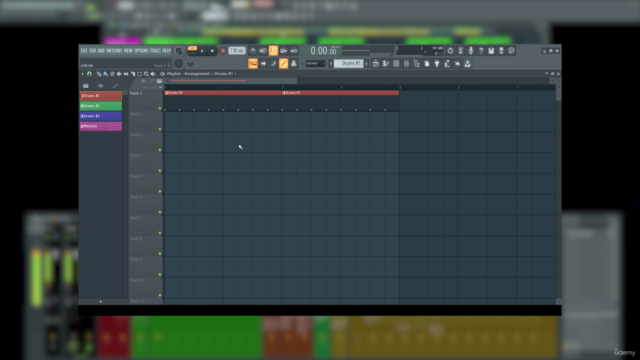Viewport: 640px width, 360px height.
Task: Toggle the playlist magnet snap icon
Action: coord(89,74)
